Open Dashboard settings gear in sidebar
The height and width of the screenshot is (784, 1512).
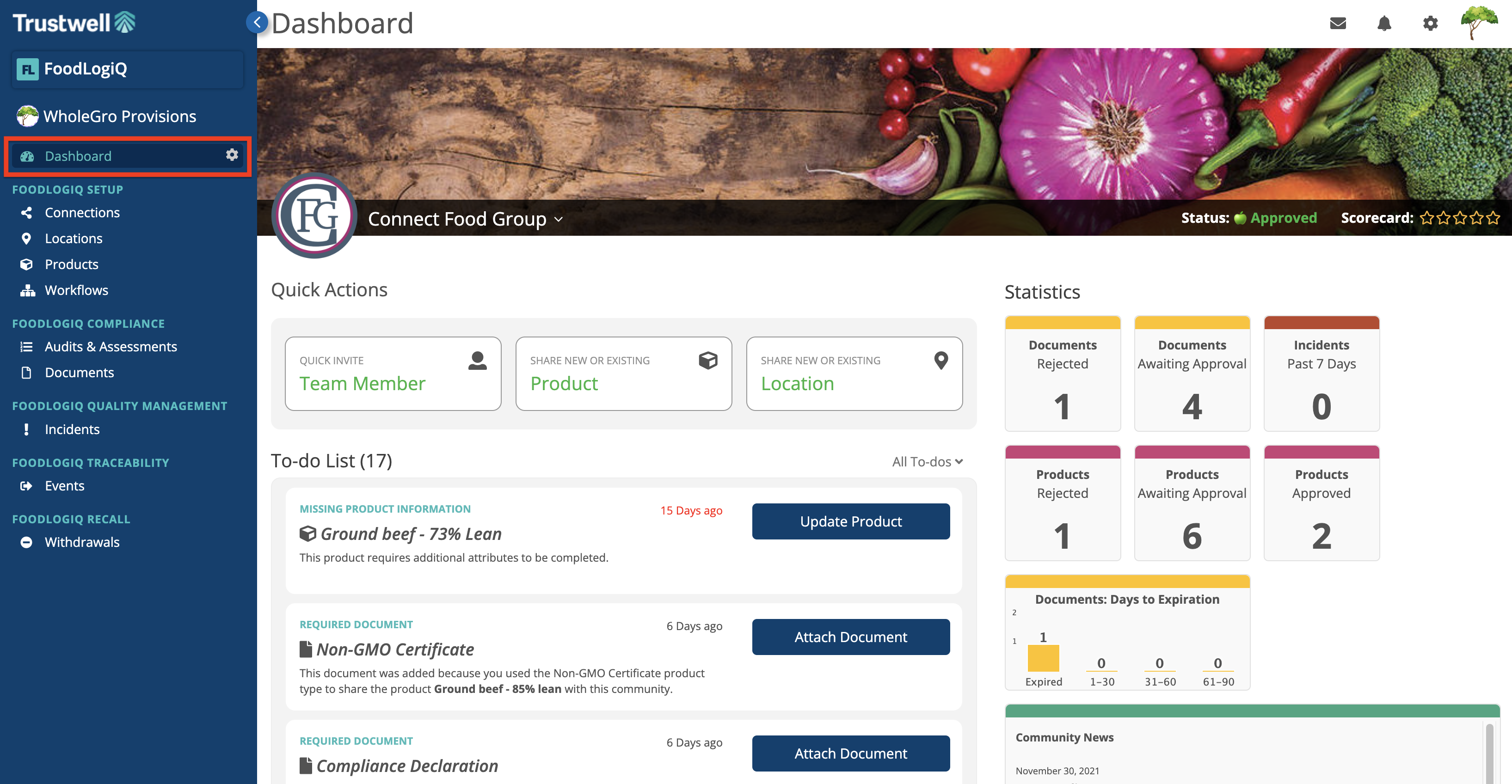click(232, 155)
